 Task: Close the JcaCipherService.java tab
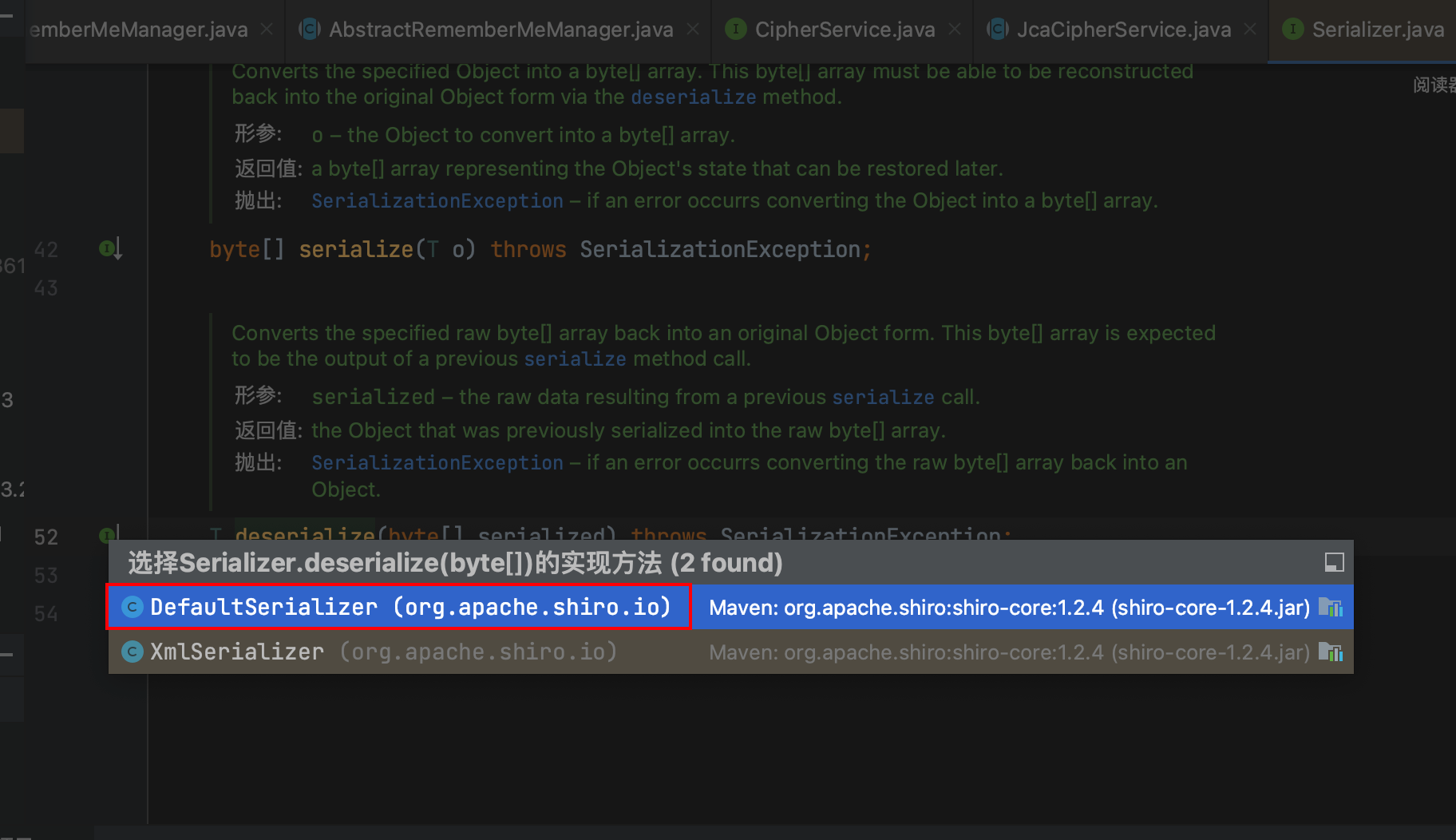1250,30
